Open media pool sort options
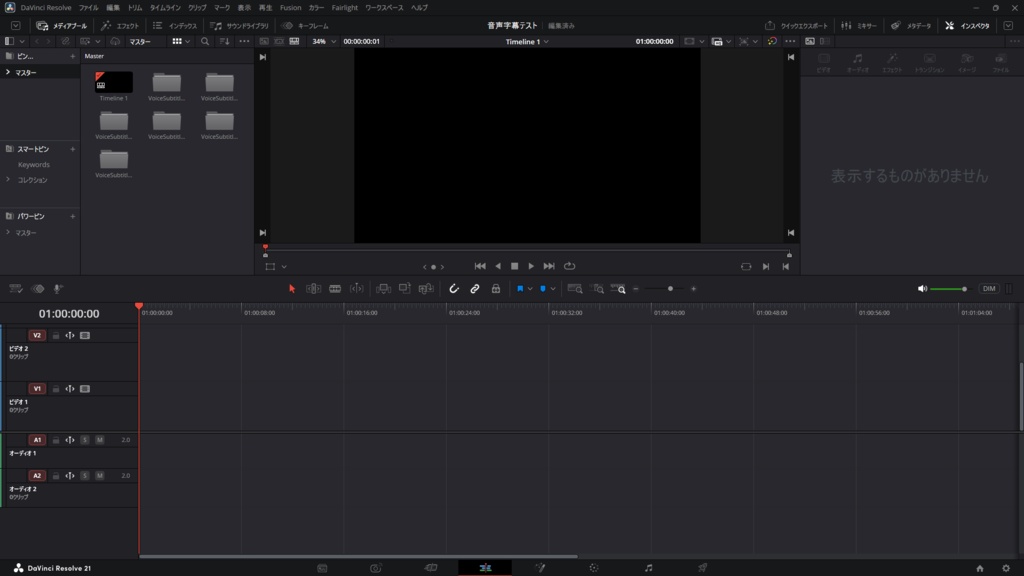 (225, 41)
